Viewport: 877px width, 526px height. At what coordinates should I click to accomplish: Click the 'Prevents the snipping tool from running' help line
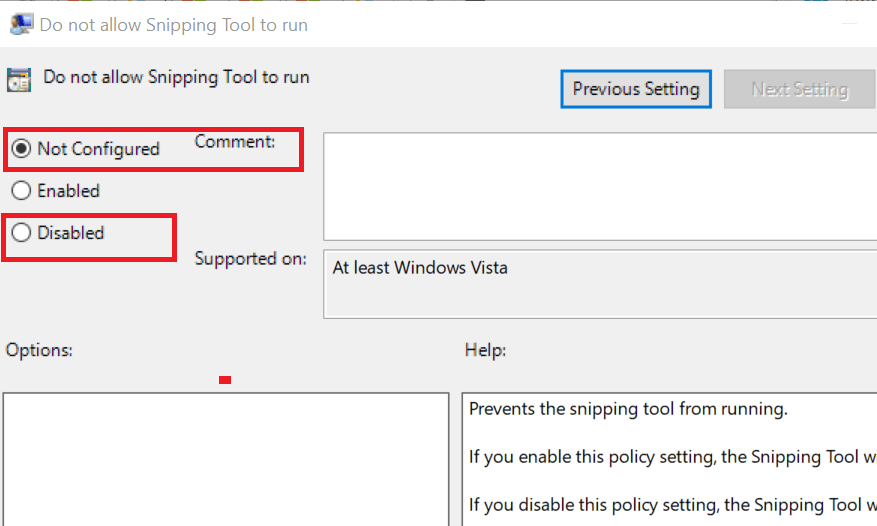pyautogui.click(x=628, y=409)
